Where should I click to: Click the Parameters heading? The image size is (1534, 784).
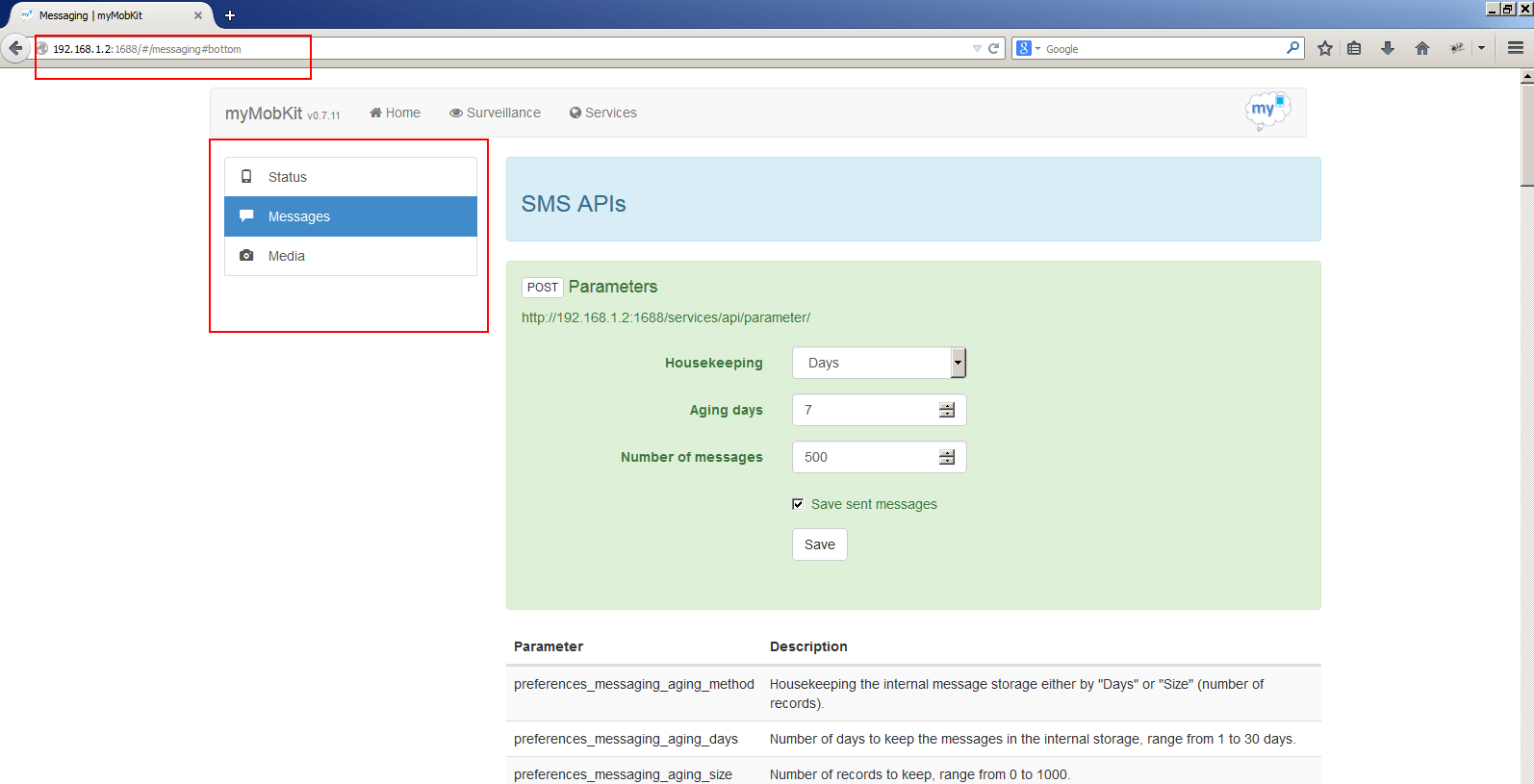tap(613, 287)
